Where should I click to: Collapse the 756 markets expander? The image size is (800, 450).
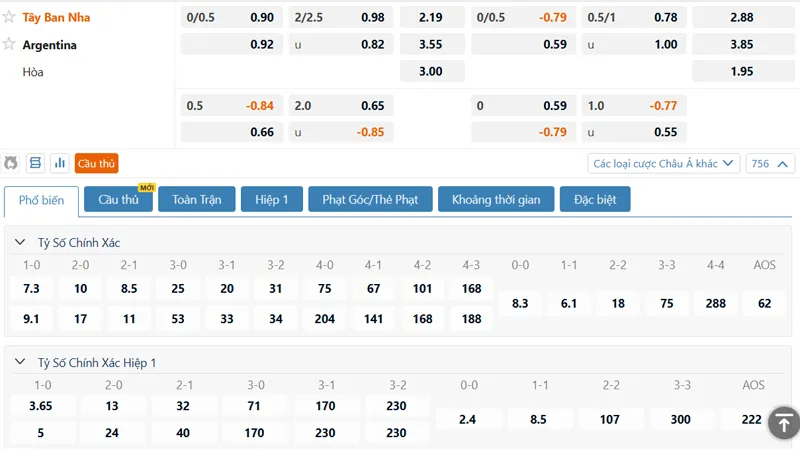[x=770, y=164]
